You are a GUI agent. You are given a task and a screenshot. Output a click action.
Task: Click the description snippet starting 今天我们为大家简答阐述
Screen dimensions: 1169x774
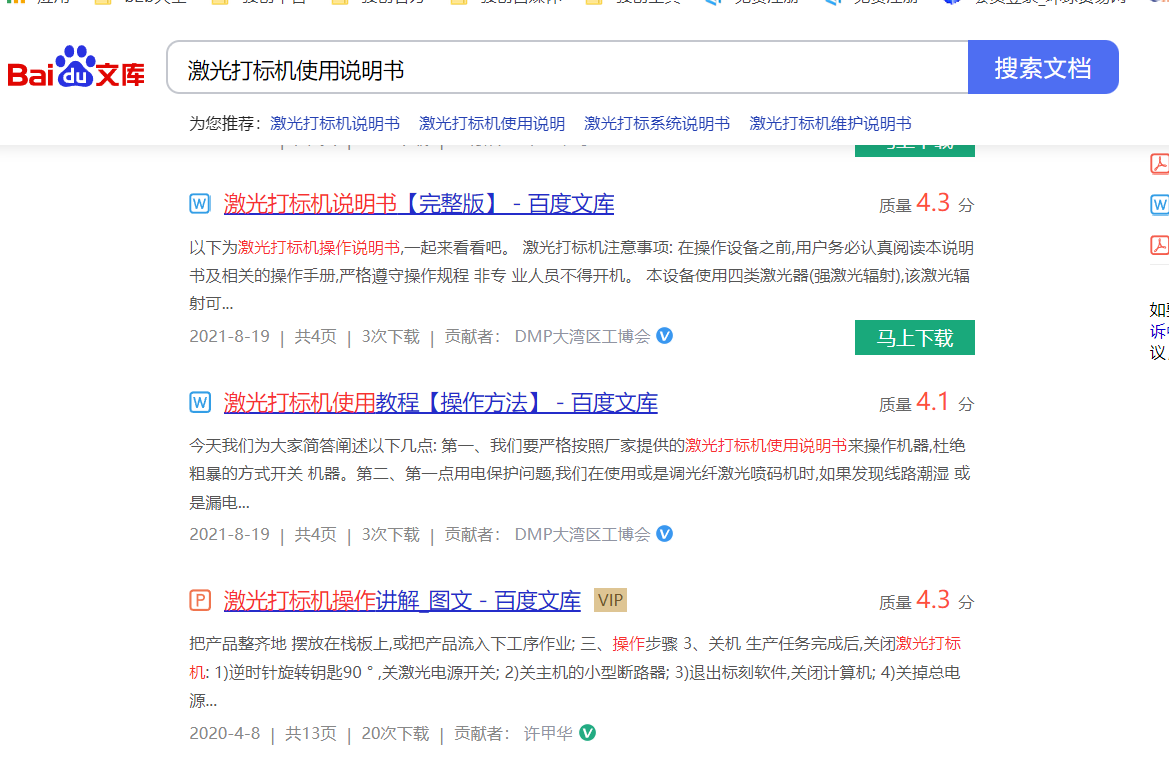coord(580,473)
